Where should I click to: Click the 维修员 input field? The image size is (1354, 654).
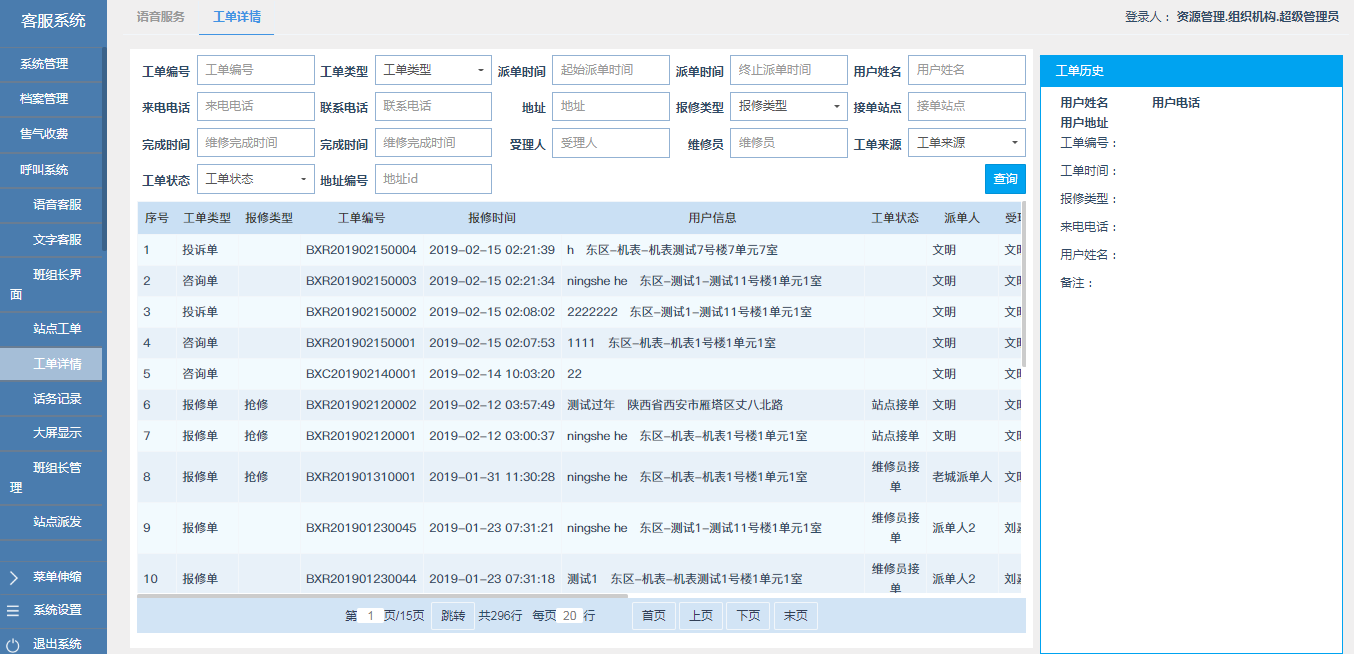(788, 143)
